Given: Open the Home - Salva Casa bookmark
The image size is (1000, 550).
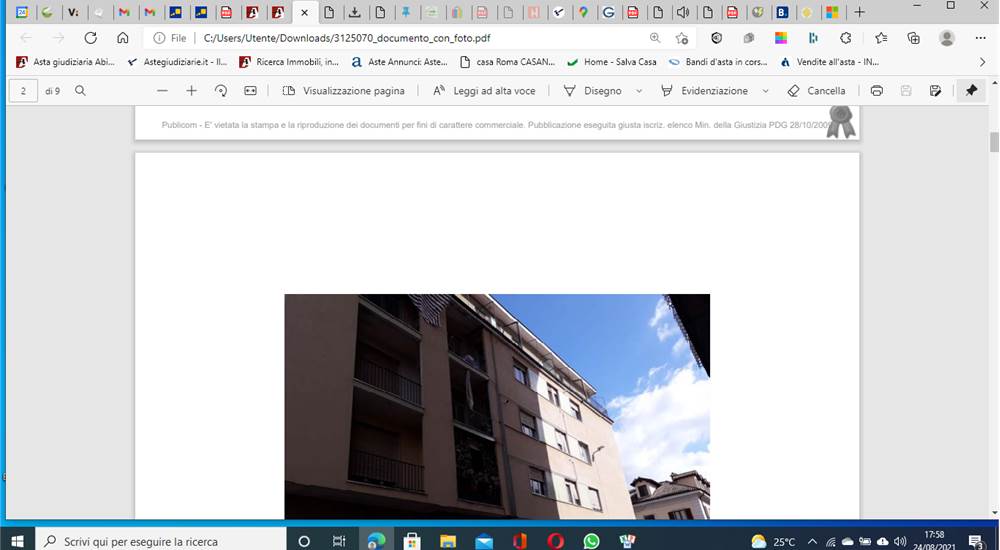Looking at the screenshot, I should tap(612, 62).
